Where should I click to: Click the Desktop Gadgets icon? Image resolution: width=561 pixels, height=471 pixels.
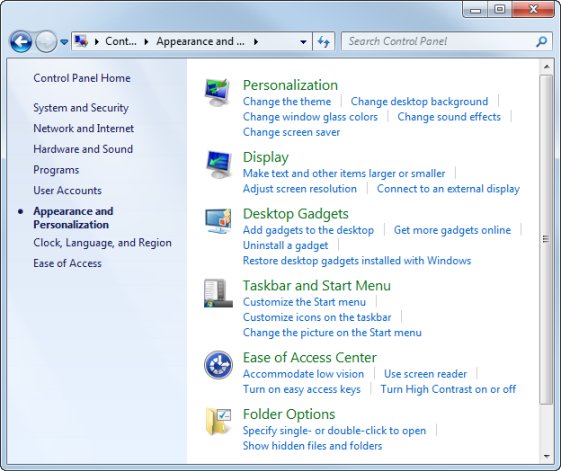point(218,221)
